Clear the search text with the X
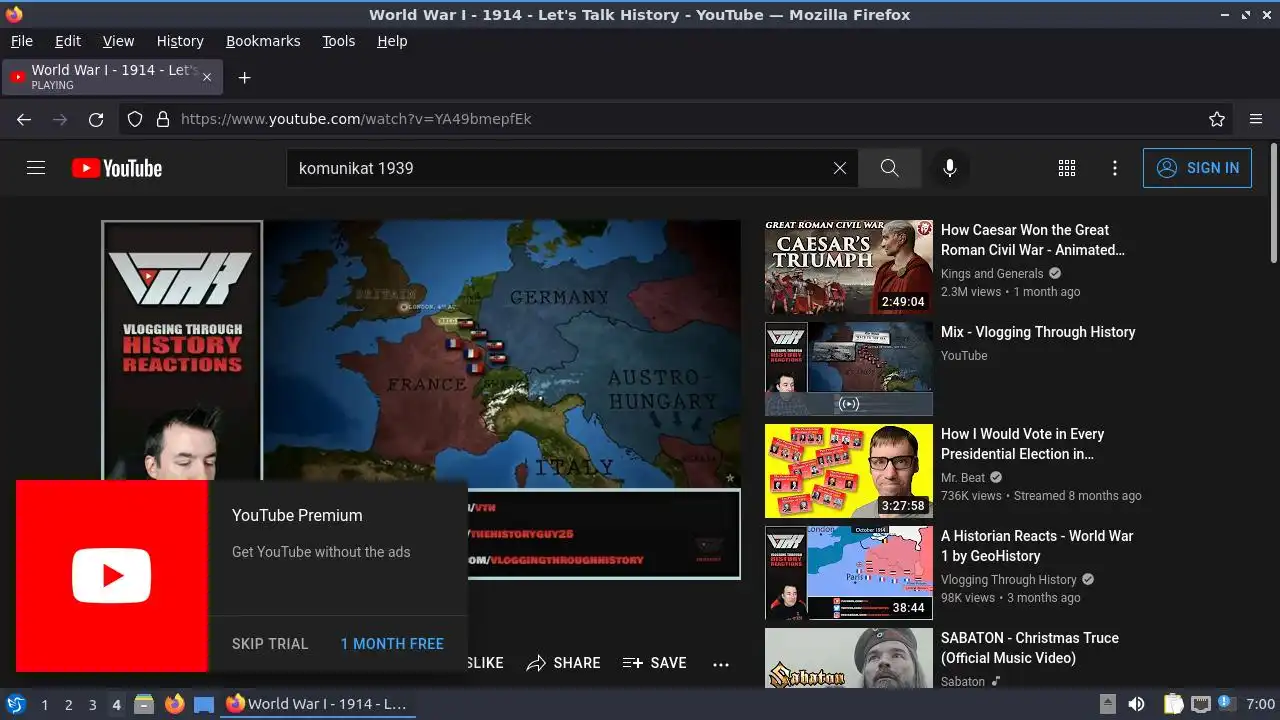The width and height of the screenshot is (1280, 720). point(840,168)
